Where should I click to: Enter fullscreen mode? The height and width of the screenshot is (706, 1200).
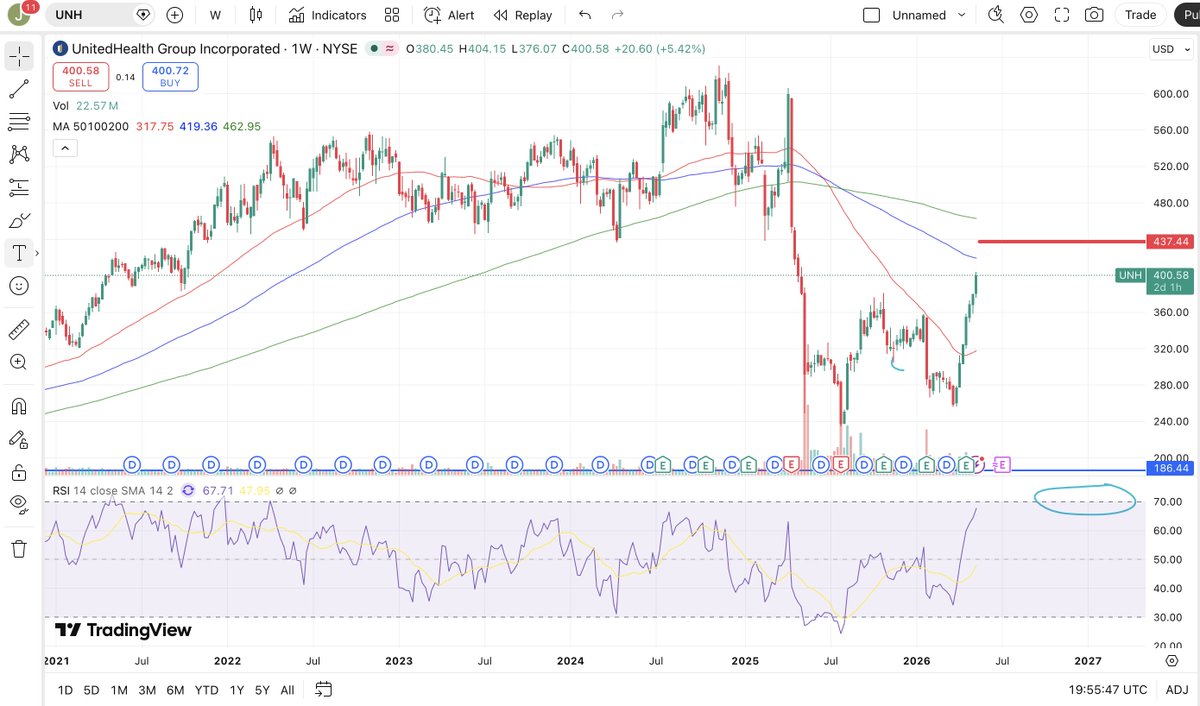point(1062,15)
